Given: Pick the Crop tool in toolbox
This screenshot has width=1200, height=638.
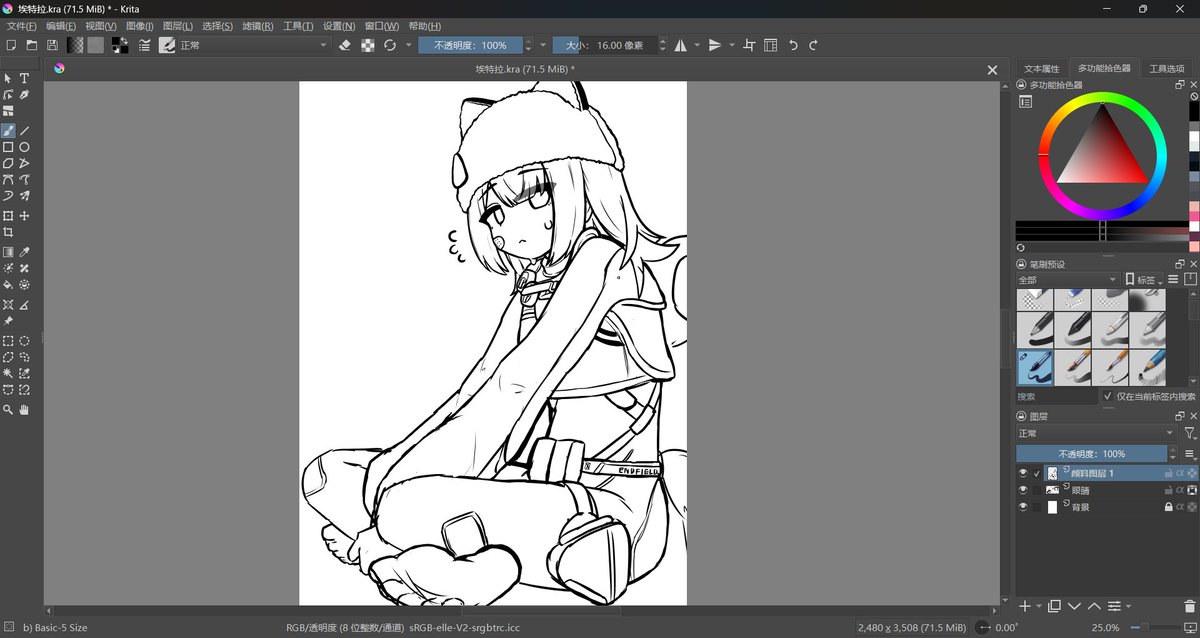Looking at the screenshot, I should pos(8,233).
